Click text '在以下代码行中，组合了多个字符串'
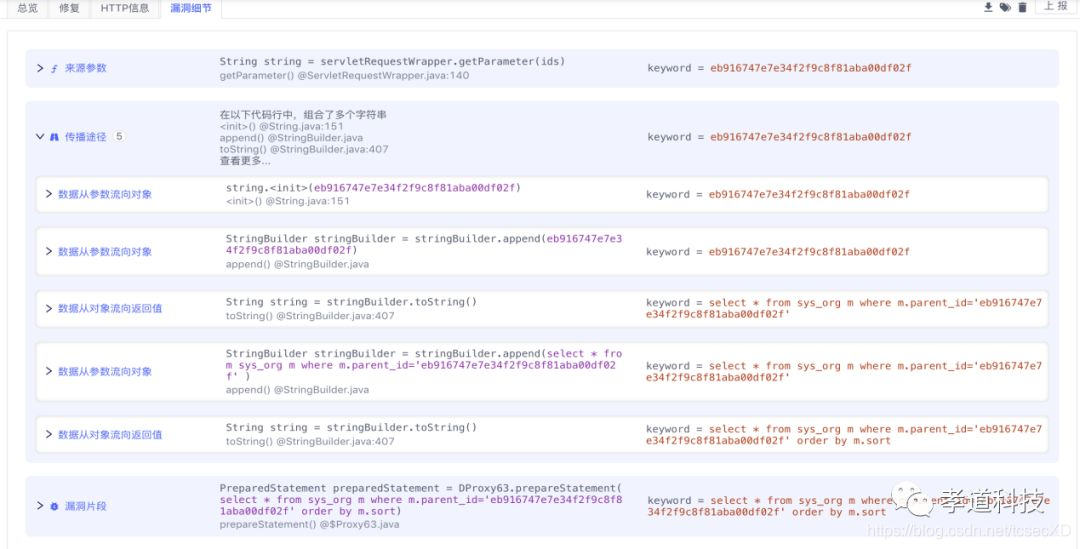The height and width of the screenshot is (549, 1080). [x=303, y=114]
